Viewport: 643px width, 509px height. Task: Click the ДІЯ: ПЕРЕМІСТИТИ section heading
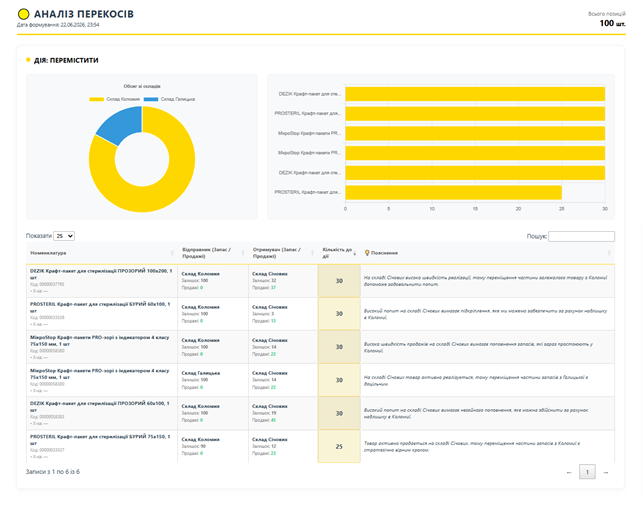pos(66,60)
